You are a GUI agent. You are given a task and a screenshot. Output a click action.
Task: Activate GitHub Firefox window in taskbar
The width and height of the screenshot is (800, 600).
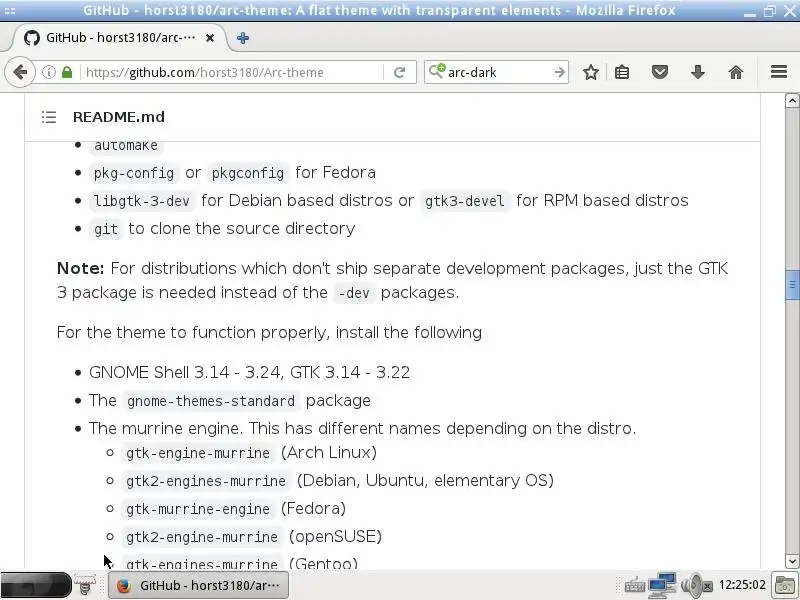pyautogui.click(x=198, y=585)
